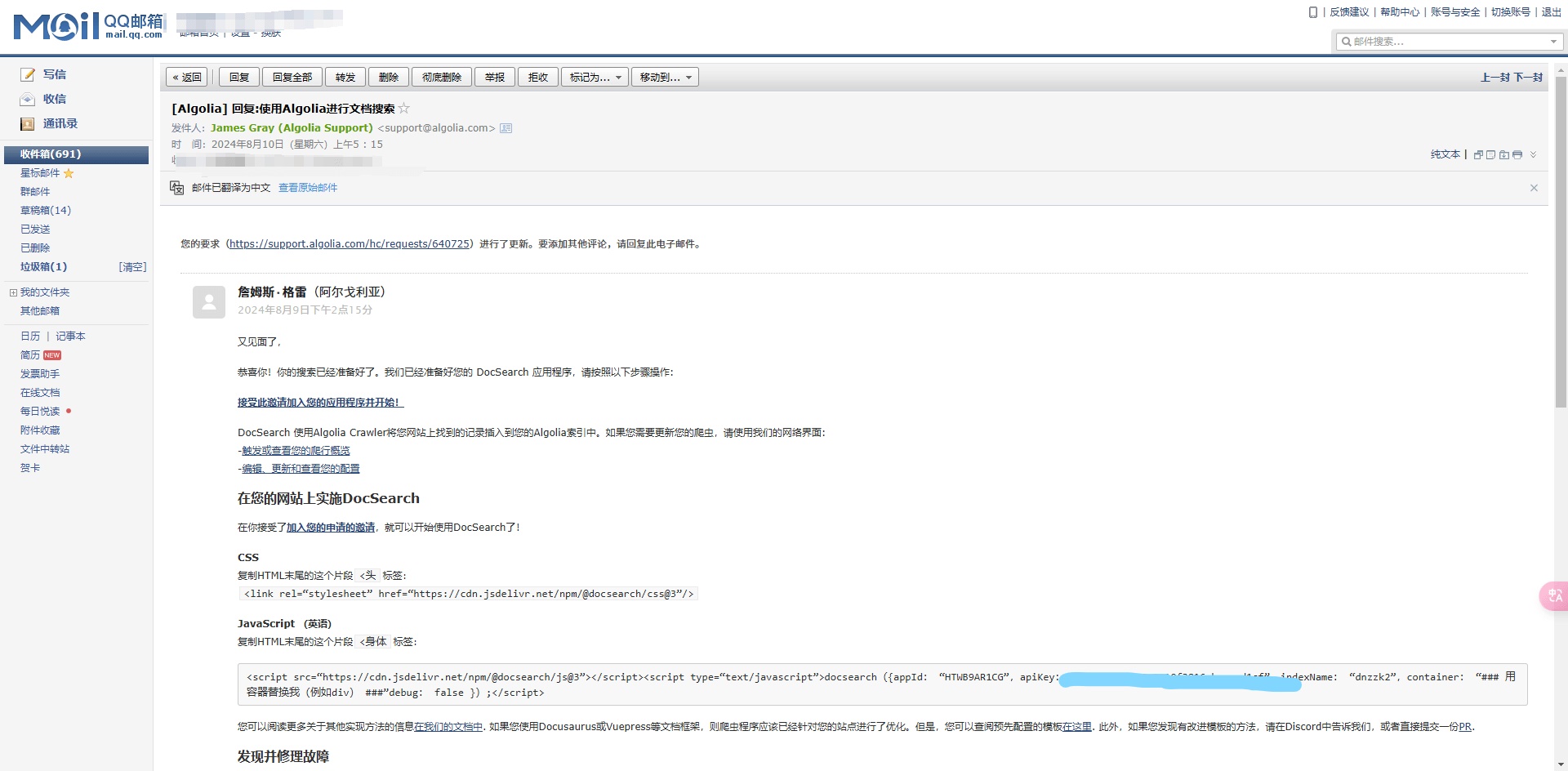The height and width of the screenshot is (771, 1568).
Task: Click the 拒收 reject button
Action: pos(538,78)
